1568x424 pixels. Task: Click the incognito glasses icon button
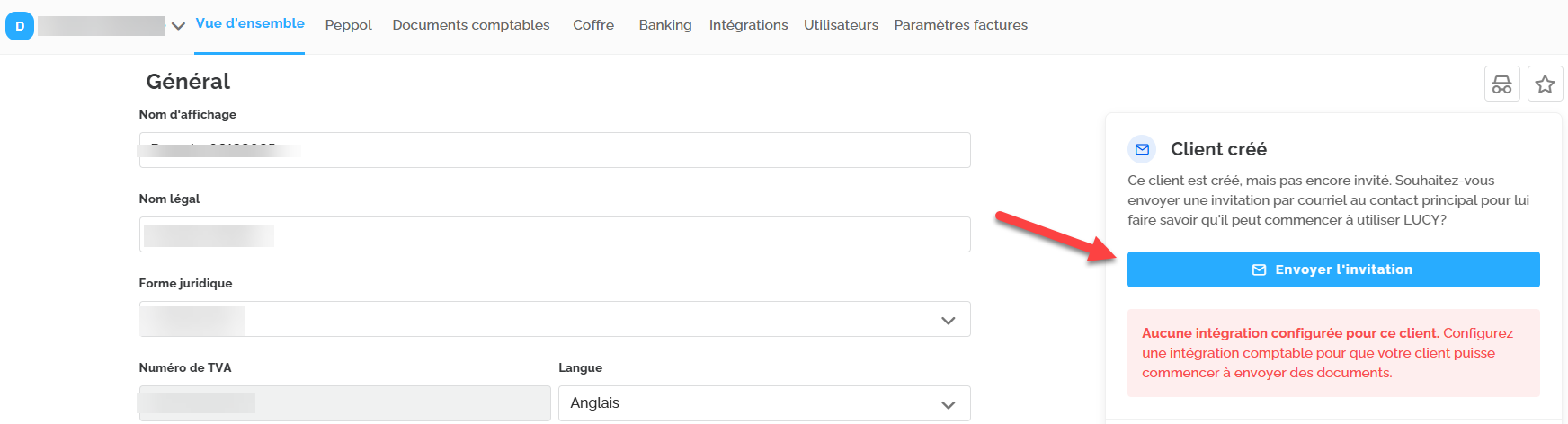1501,84
